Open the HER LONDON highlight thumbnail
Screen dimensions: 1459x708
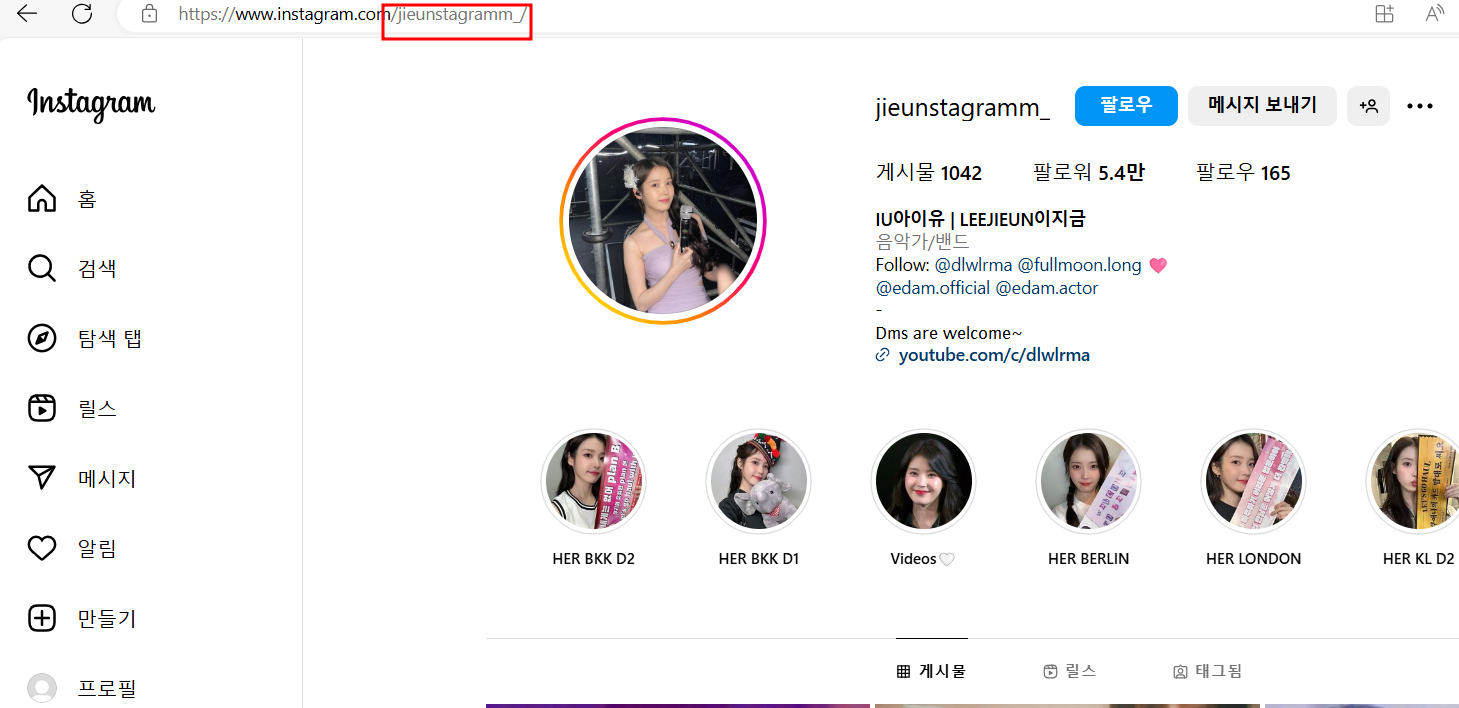pos(1253,481)
